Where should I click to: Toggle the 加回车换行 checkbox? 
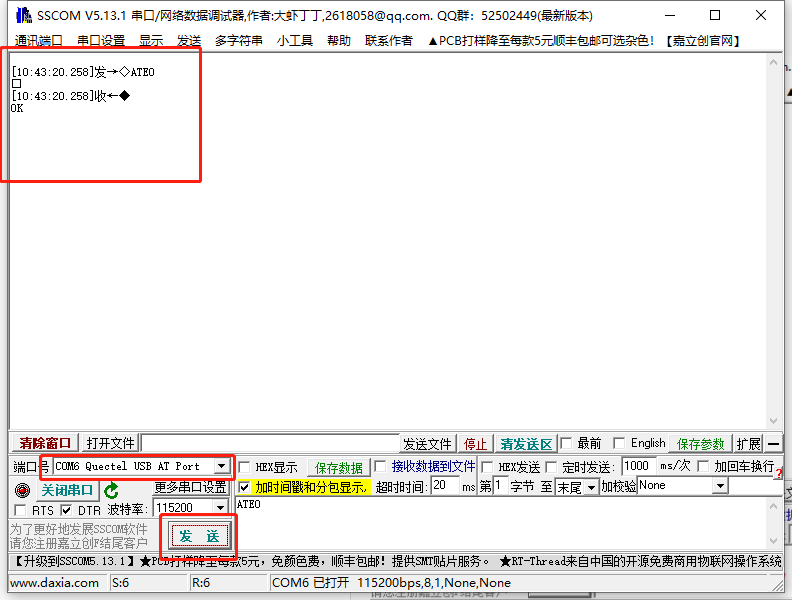(x=703, y=466)
